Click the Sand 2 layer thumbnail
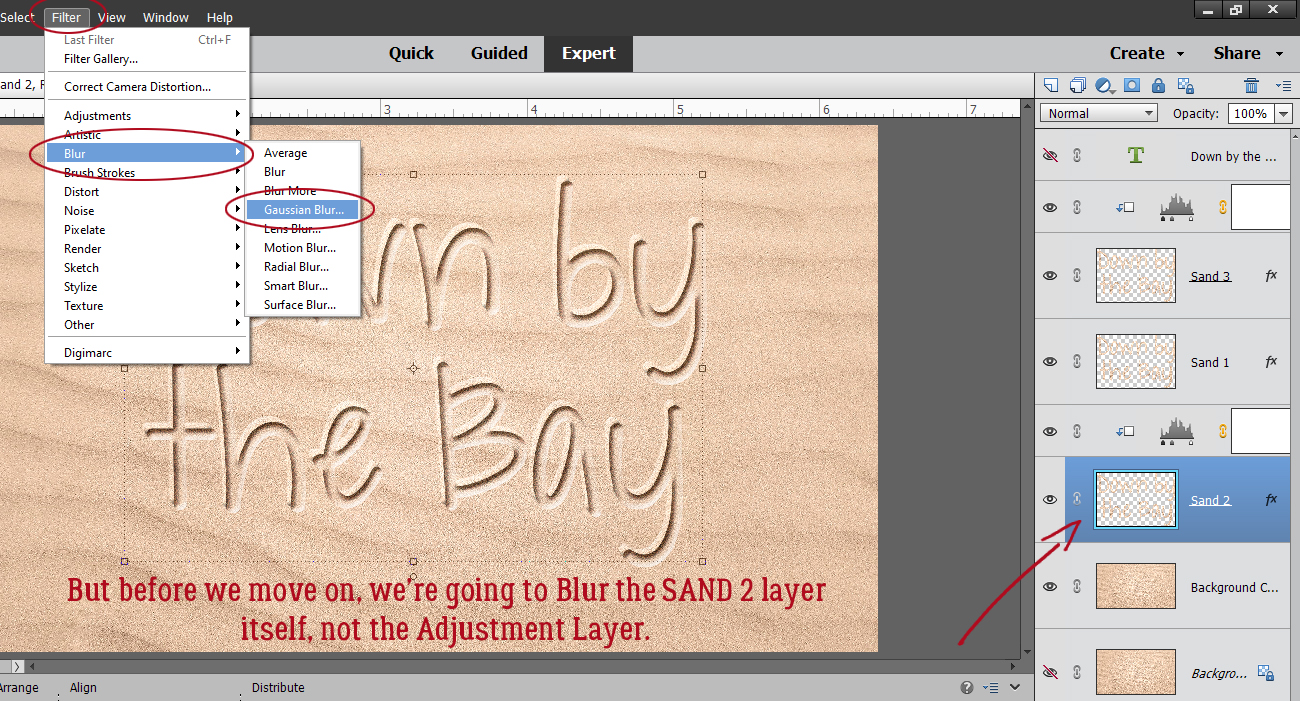Screen dimensions: 1300x701 1135,500
